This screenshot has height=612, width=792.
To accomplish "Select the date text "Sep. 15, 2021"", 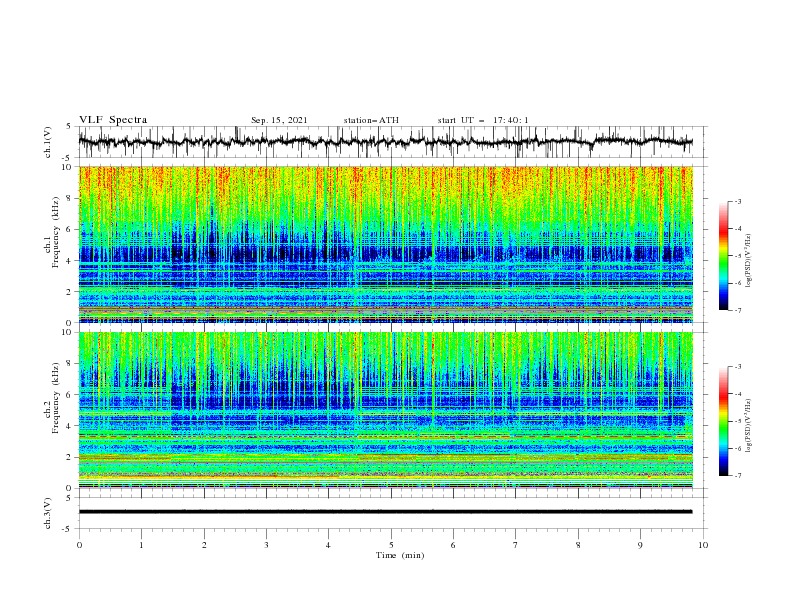I will coord(279,120).
